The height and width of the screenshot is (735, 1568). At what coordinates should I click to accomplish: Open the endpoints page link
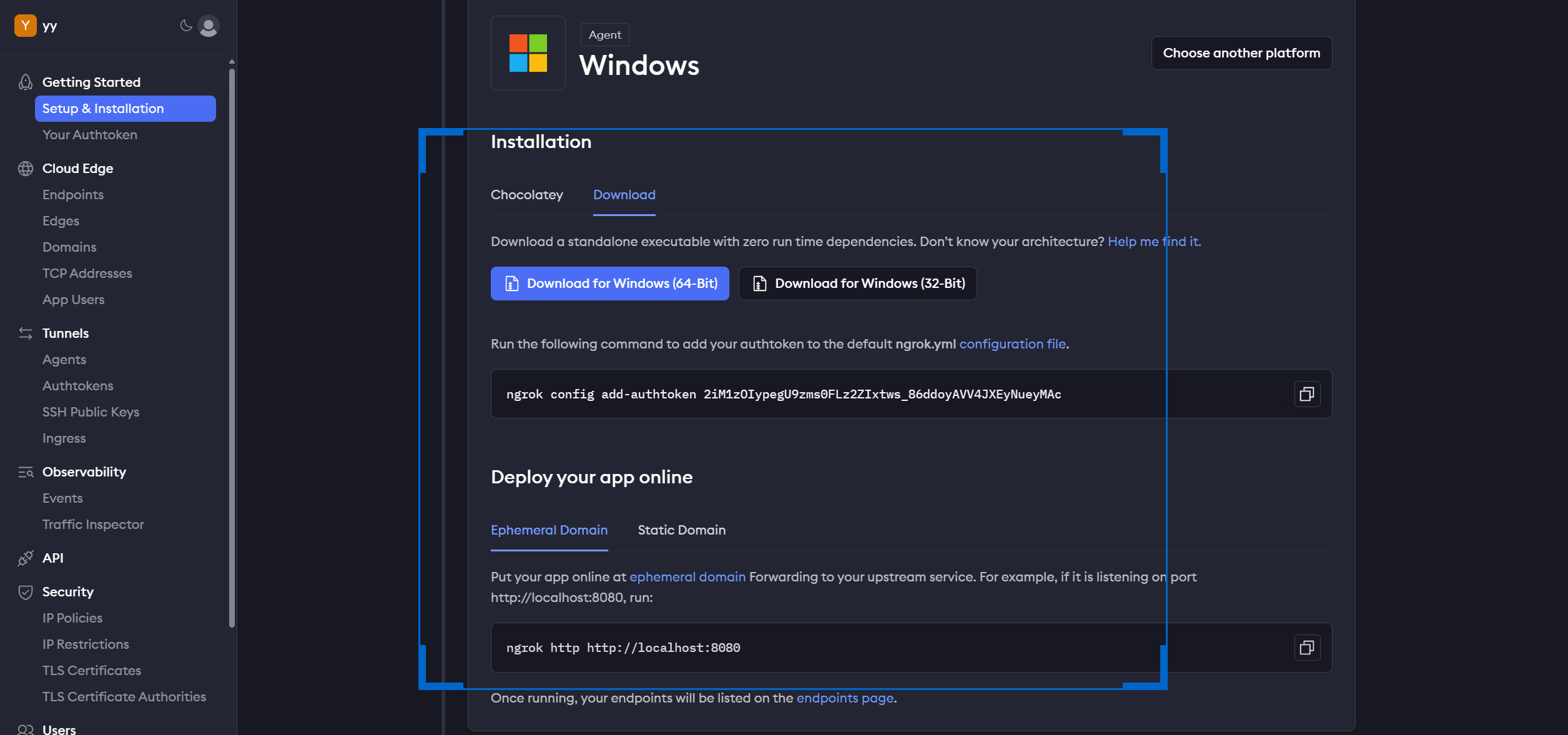(x=845, y=698)
